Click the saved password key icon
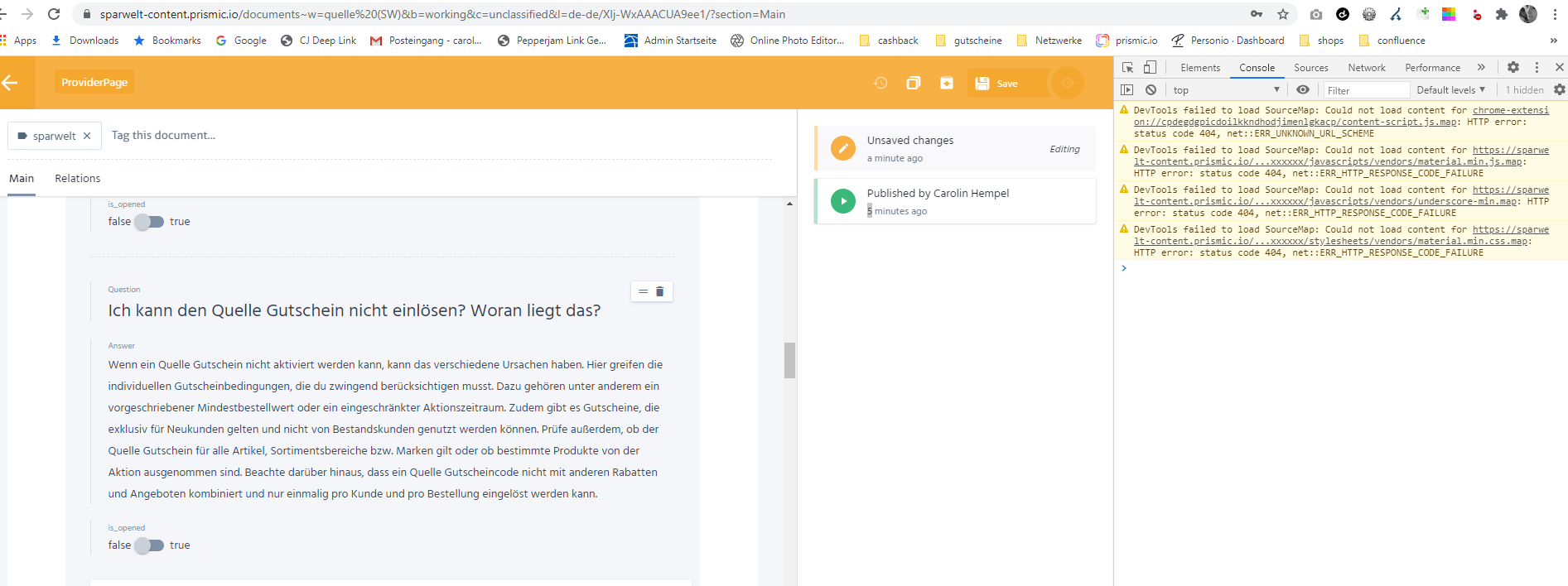This screenshot has height=586, width=1568. click(x=1257, y=14)
